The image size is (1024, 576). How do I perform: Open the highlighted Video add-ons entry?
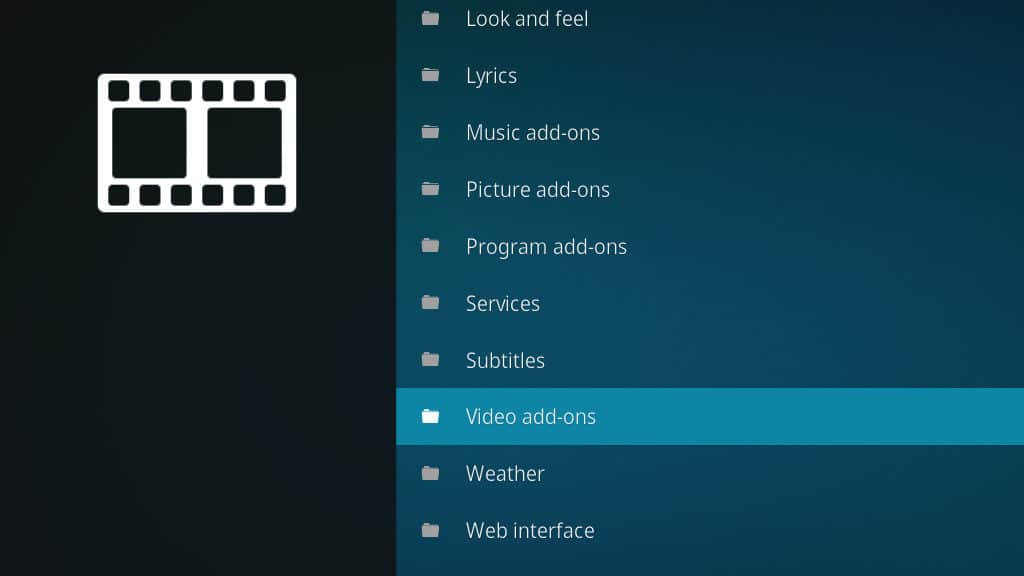[710, 417]
